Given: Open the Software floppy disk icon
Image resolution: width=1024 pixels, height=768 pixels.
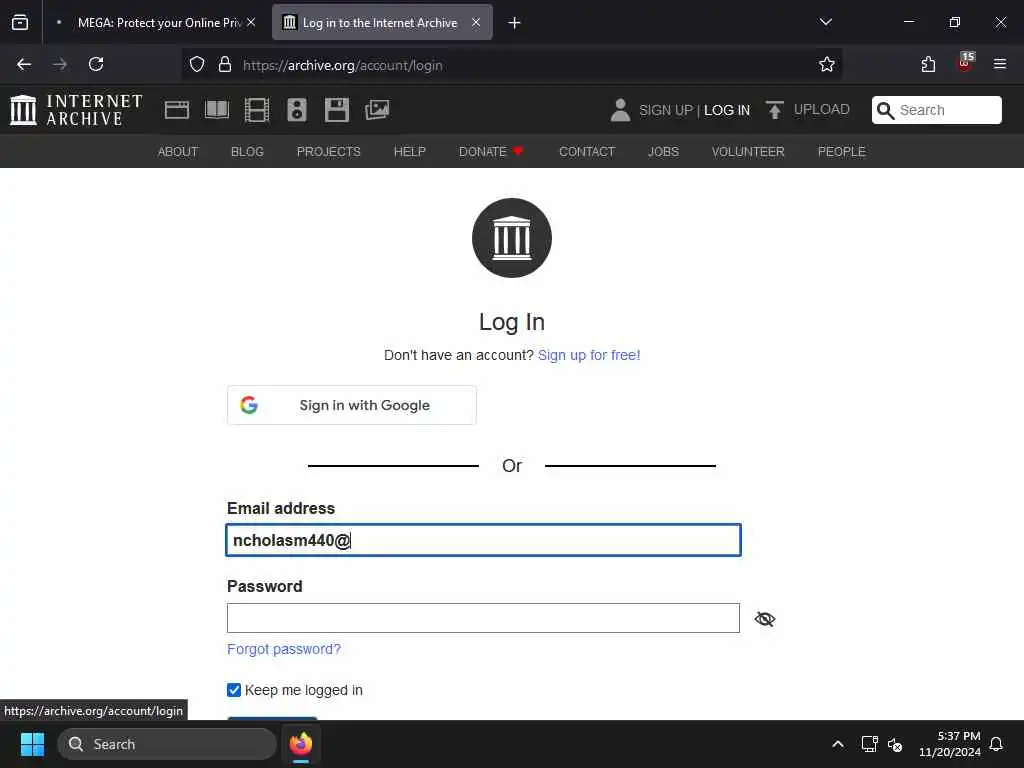Looking at the screenshot, I should (x=337, y=110).
